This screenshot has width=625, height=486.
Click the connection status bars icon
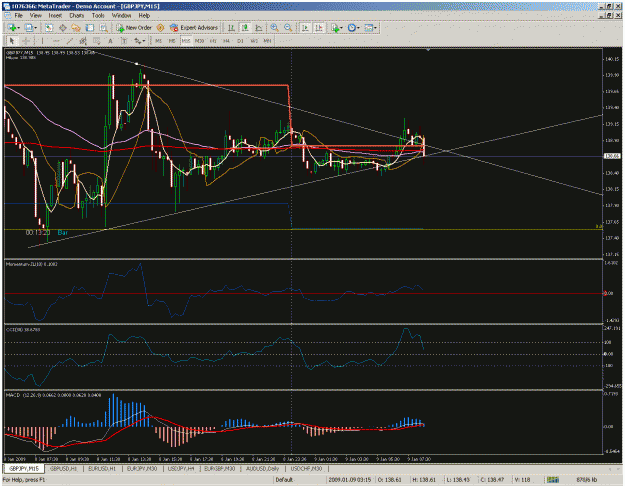553,480
